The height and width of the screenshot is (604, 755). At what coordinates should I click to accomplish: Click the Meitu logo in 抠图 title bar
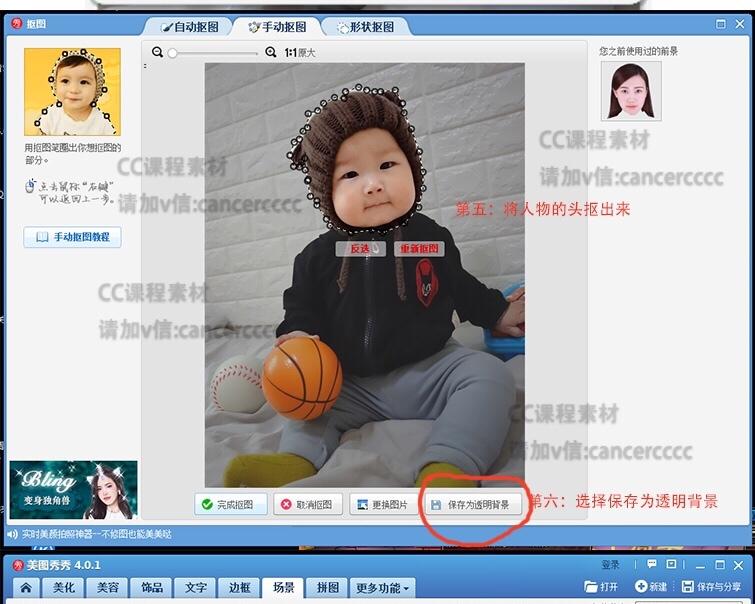(17, 24)
